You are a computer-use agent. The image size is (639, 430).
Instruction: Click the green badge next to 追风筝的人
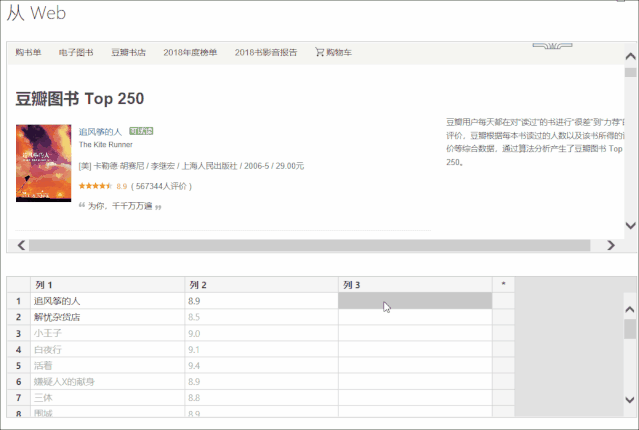coord(141,131)
